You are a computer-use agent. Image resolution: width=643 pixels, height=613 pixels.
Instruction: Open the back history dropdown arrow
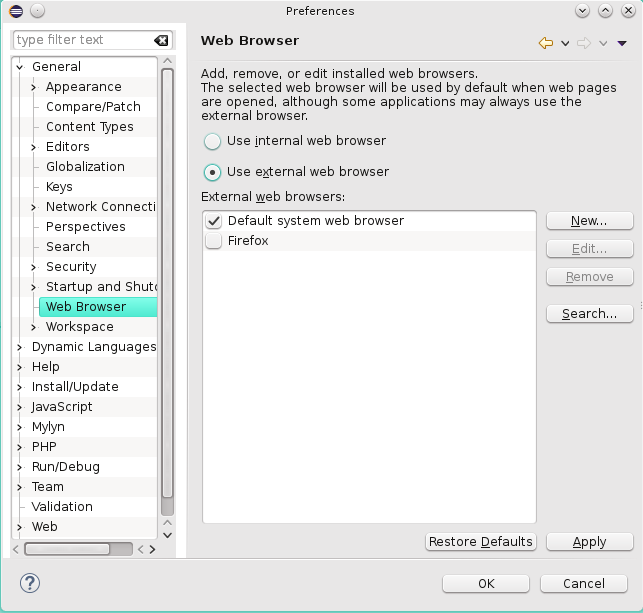pyautogui.click(x=565, y=43)
